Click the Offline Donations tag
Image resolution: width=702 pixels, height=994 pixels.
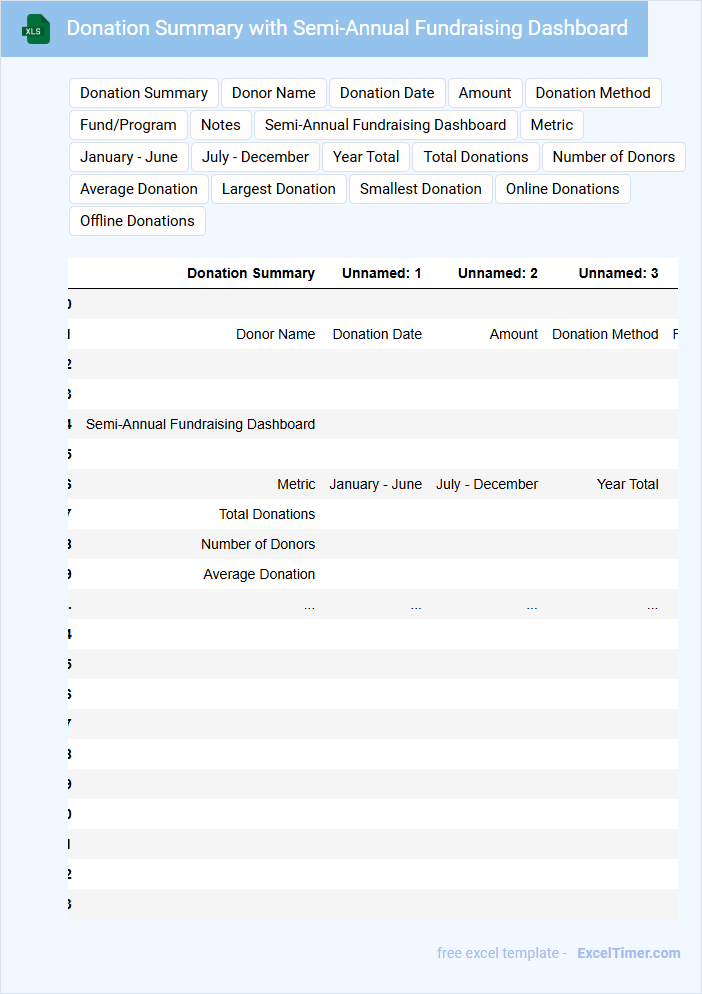pos(137,221)
